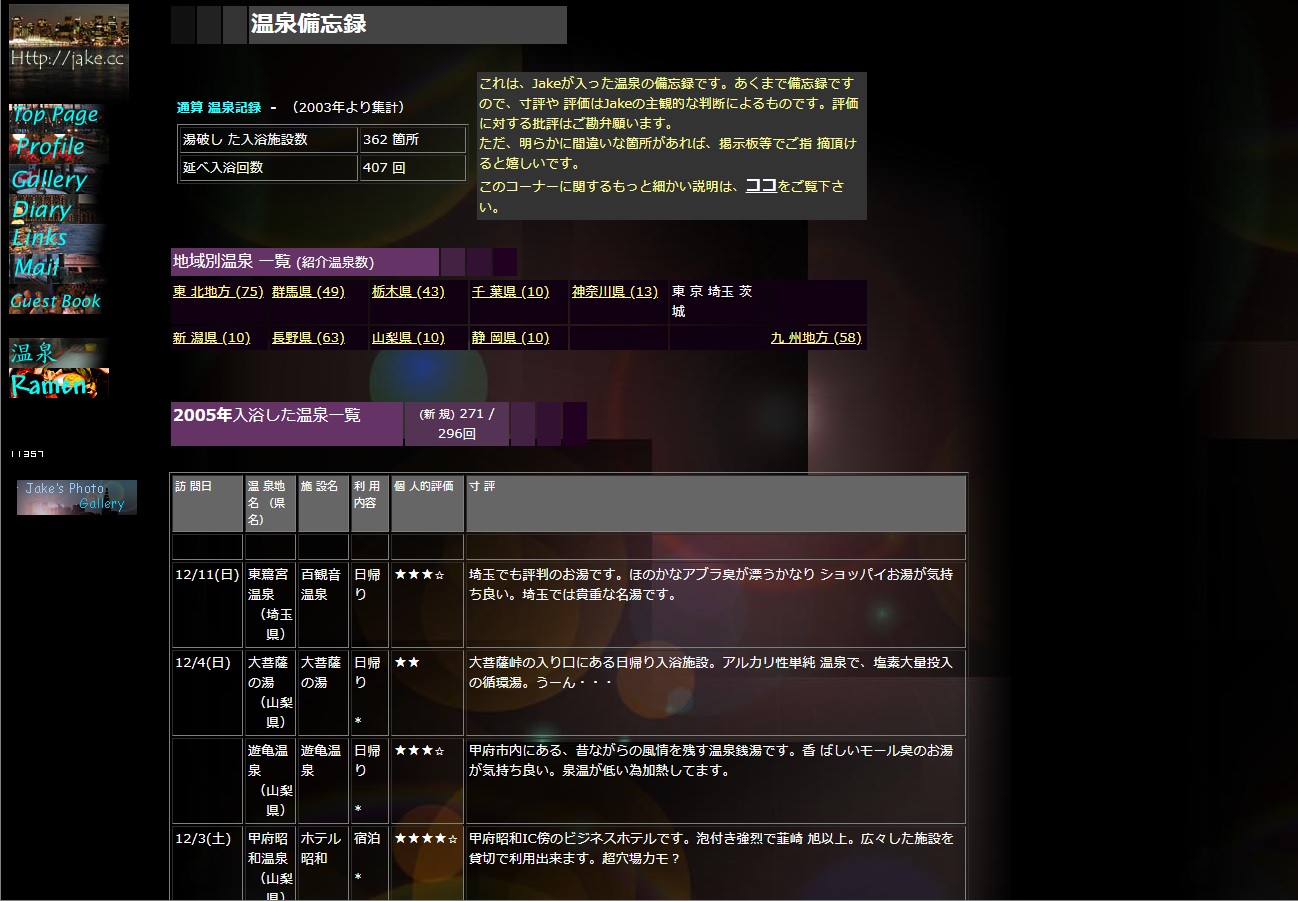
Task: Follow the ココ explanation link
Action: click(x=761, y=186)
